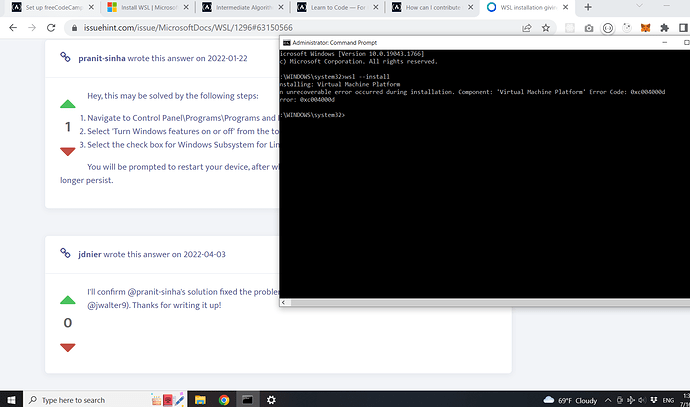690x407 pixels.
Task: Close the Learn to Code tab
Action: click(376, 7)
